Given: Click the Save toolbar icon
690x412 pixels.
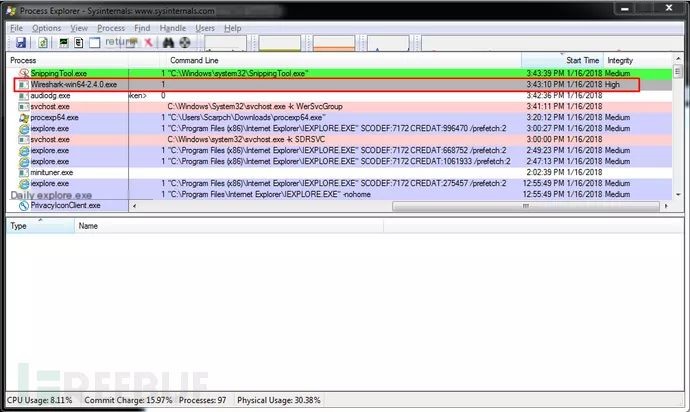Looking at the screenshot, I should 21,42.
